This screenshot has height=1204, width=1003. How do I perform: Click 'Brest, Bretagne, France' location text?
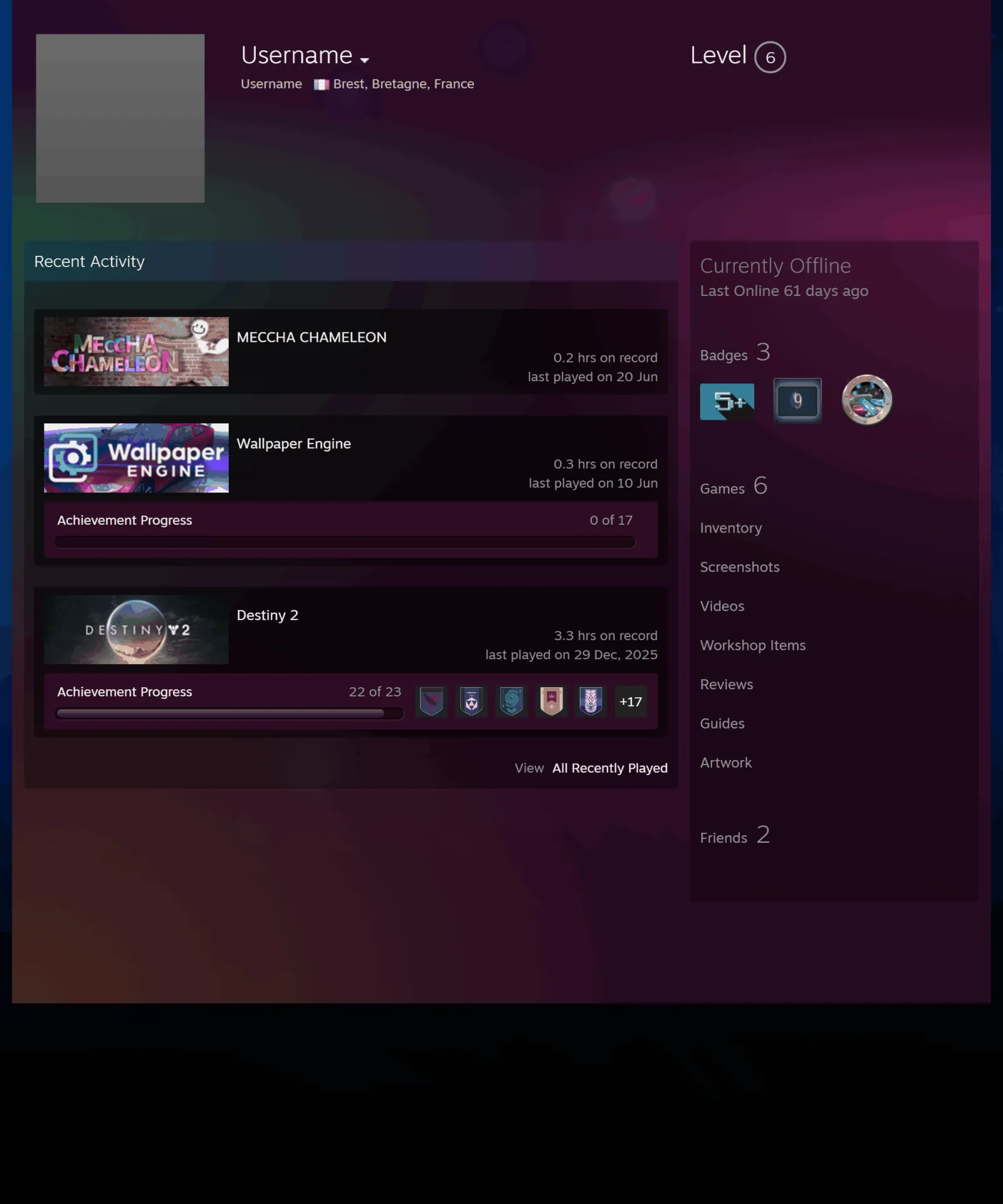[x=404, y=84]
